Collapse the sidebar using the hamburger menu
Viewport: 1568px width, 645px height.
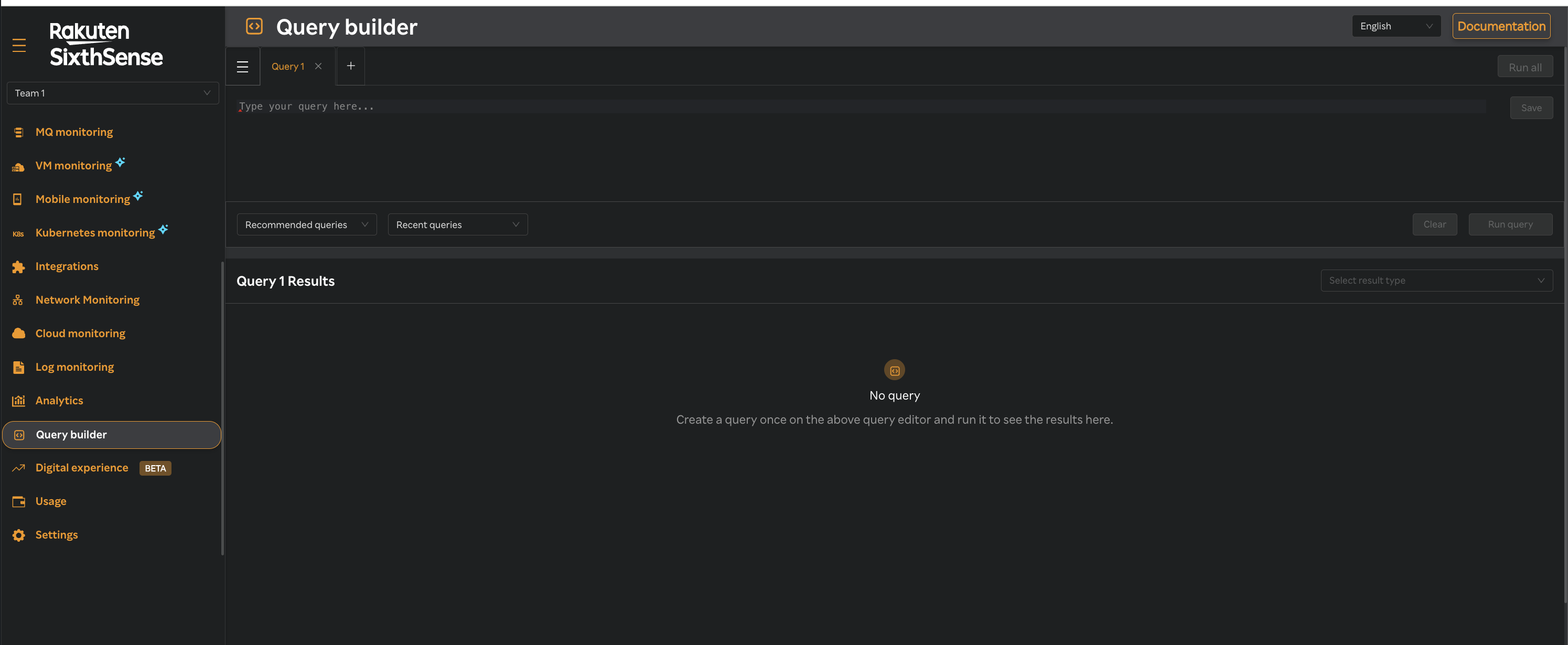pos(19,45)
